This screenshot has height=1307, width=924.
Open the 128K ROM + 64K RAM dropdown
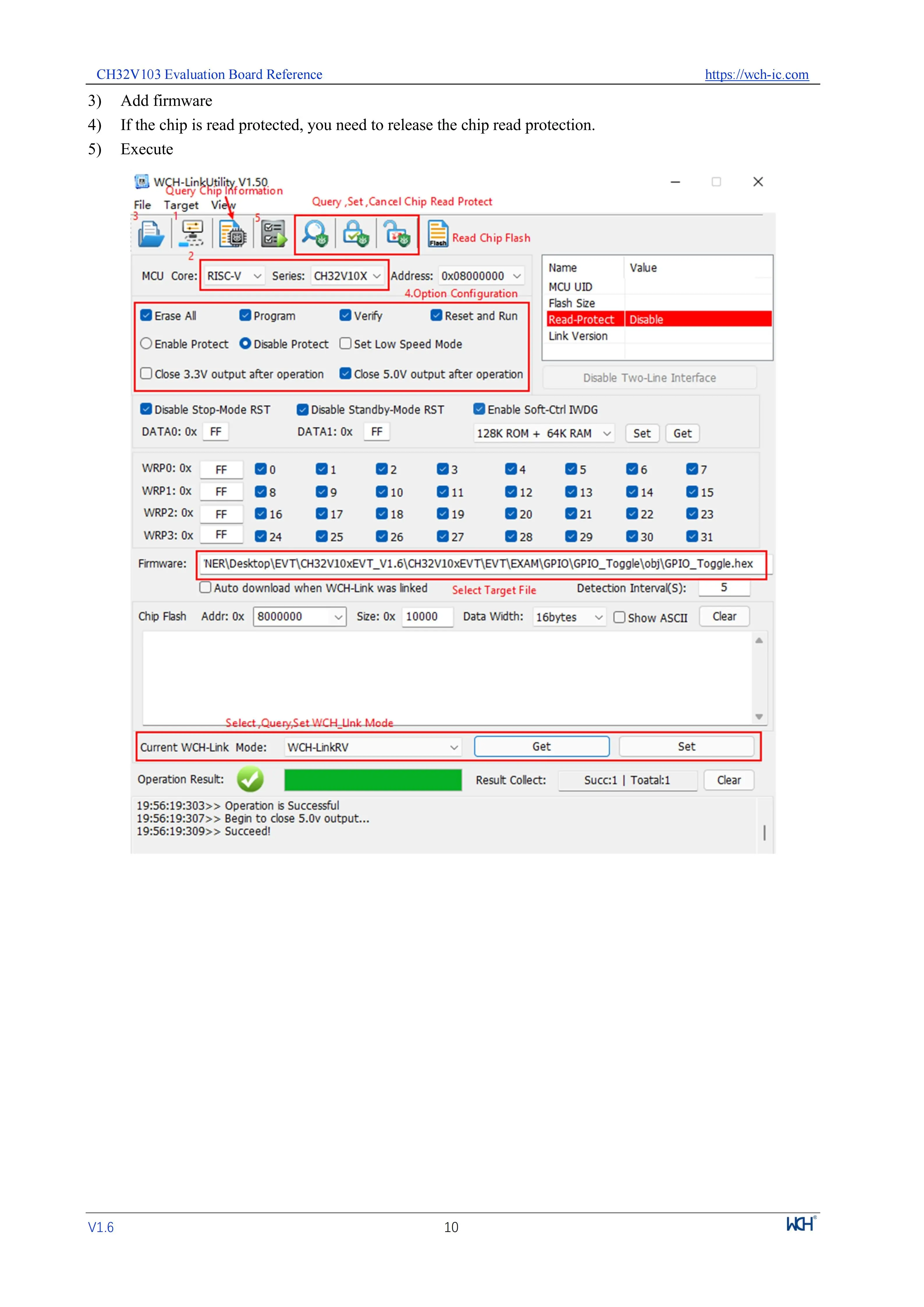[544, 433]
